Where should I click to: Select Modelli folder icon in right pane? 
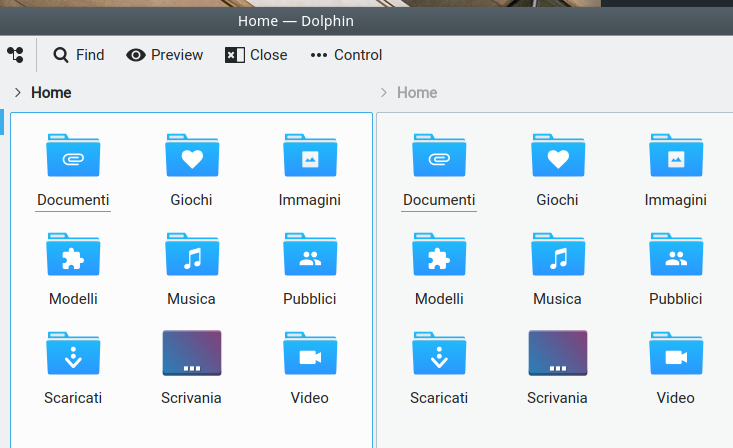coord(439,255)
